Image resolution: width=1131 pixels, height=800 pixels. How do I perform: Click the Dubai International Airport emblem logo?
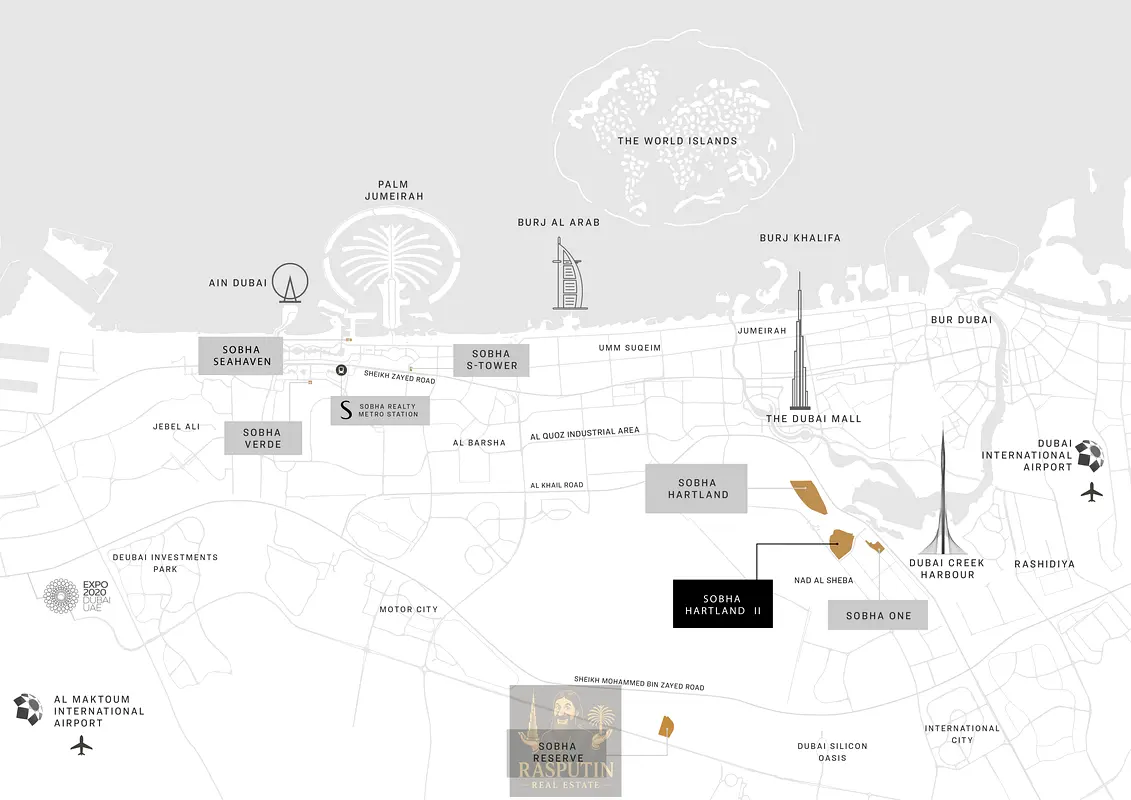pos(1089,456)
